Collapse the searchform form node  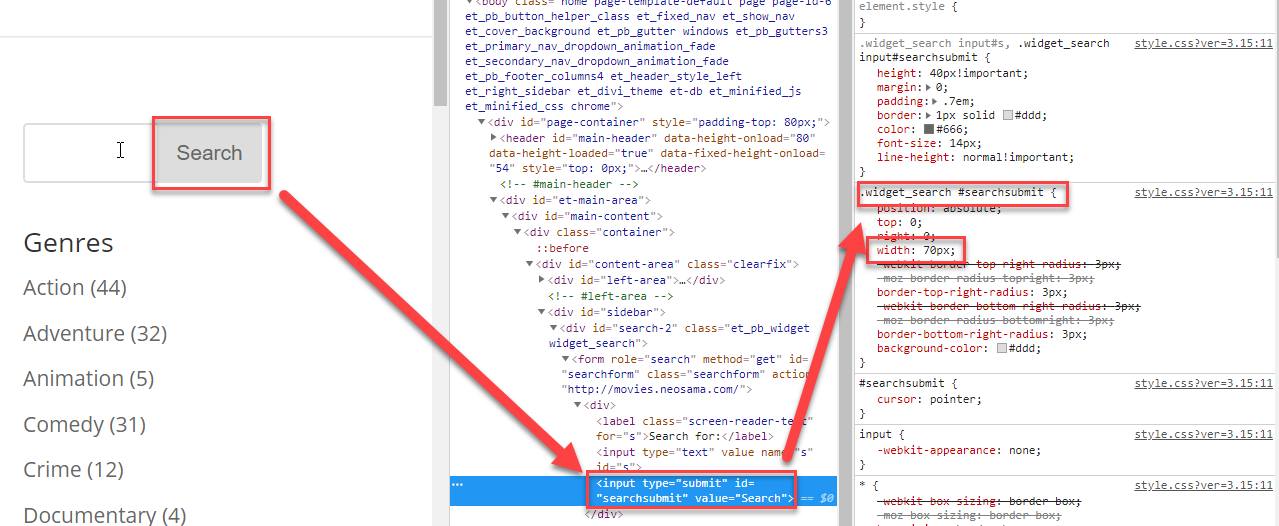pos(566,359)
